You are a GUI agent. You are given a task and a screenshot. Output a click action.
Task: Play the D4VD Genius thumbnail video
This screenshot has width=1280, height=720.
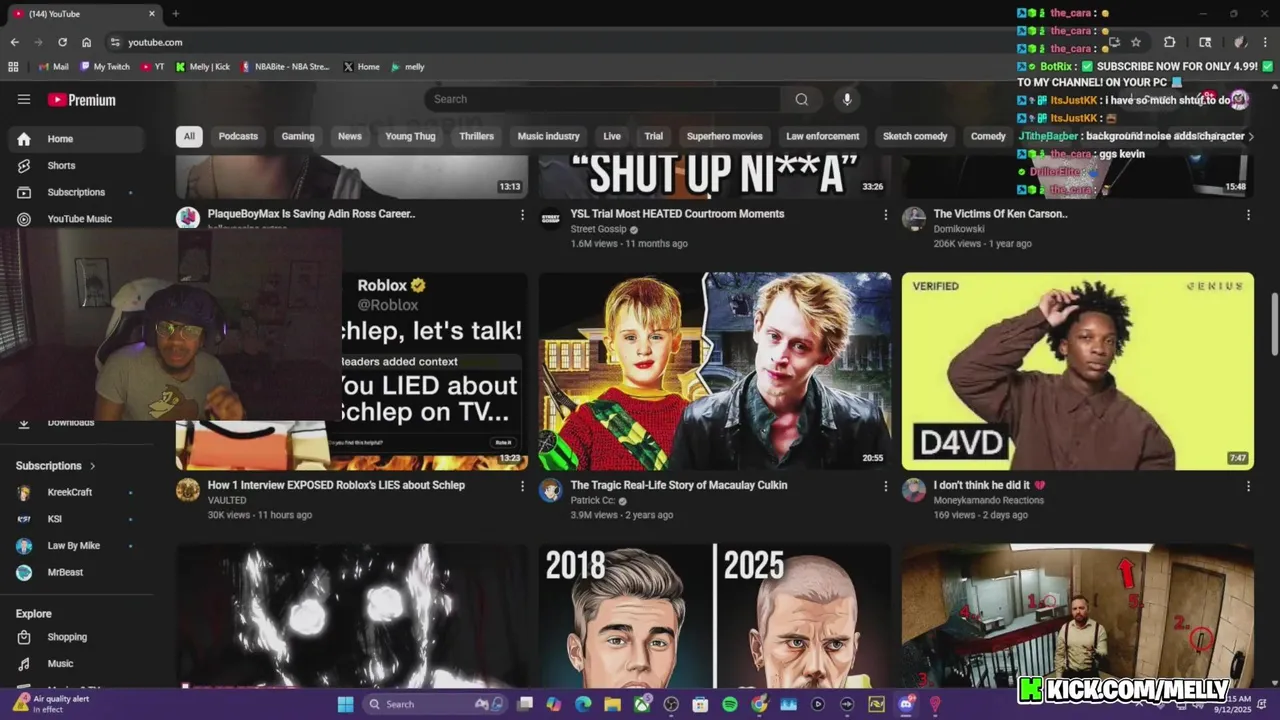[1078, 371]
